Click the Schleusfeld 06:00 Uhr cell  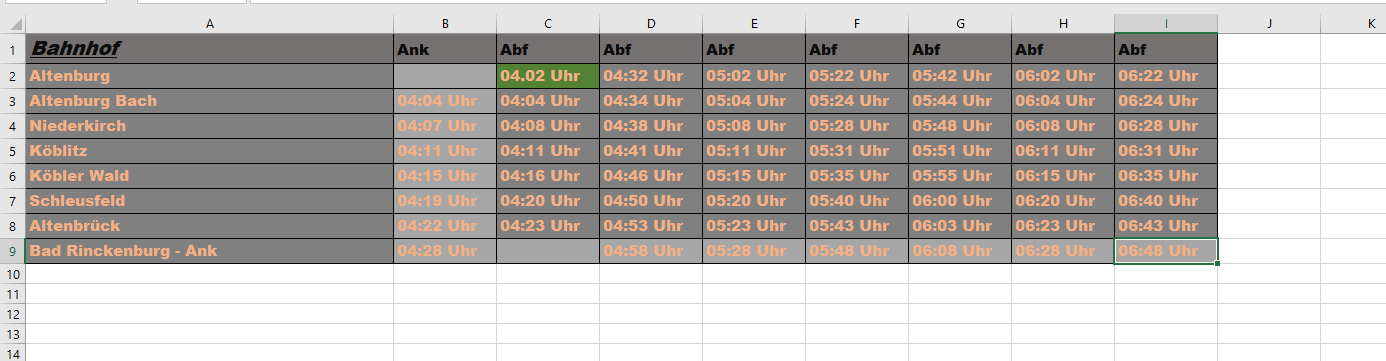960,201
